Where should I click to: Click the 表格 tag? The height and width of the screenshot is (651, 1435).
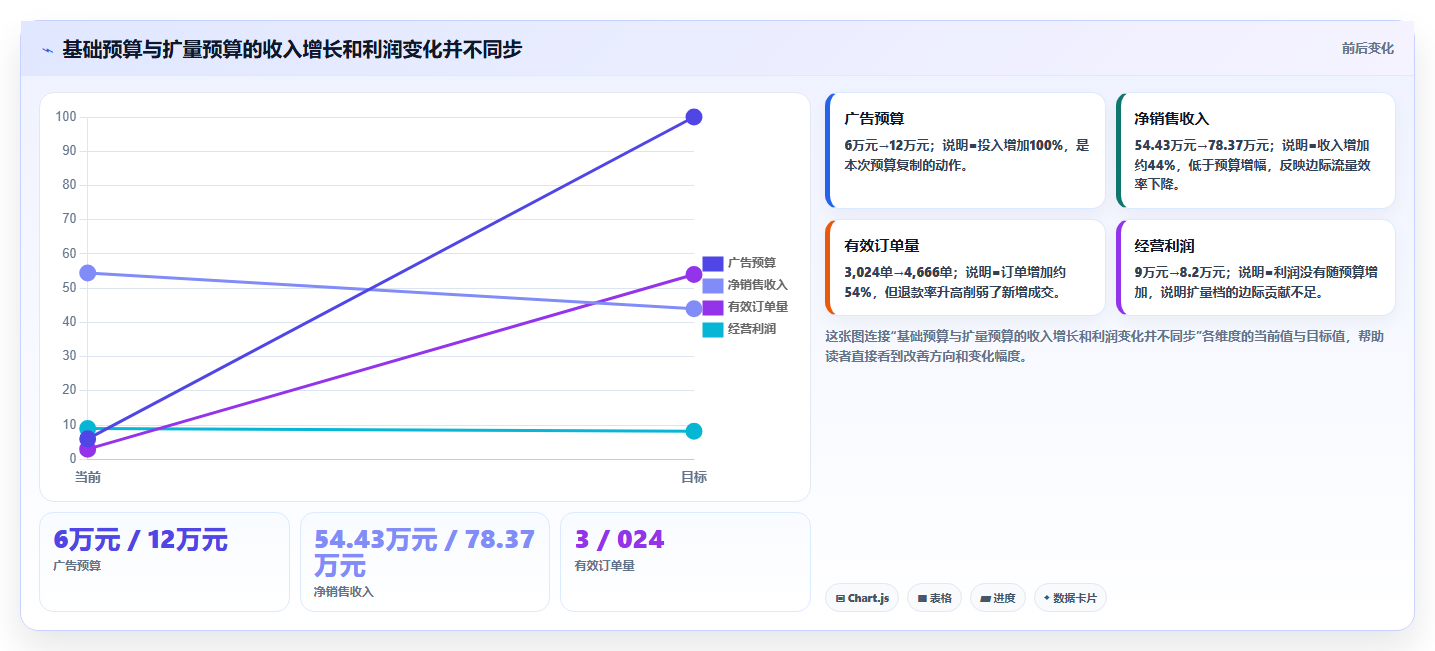click(x=934, y=598)
